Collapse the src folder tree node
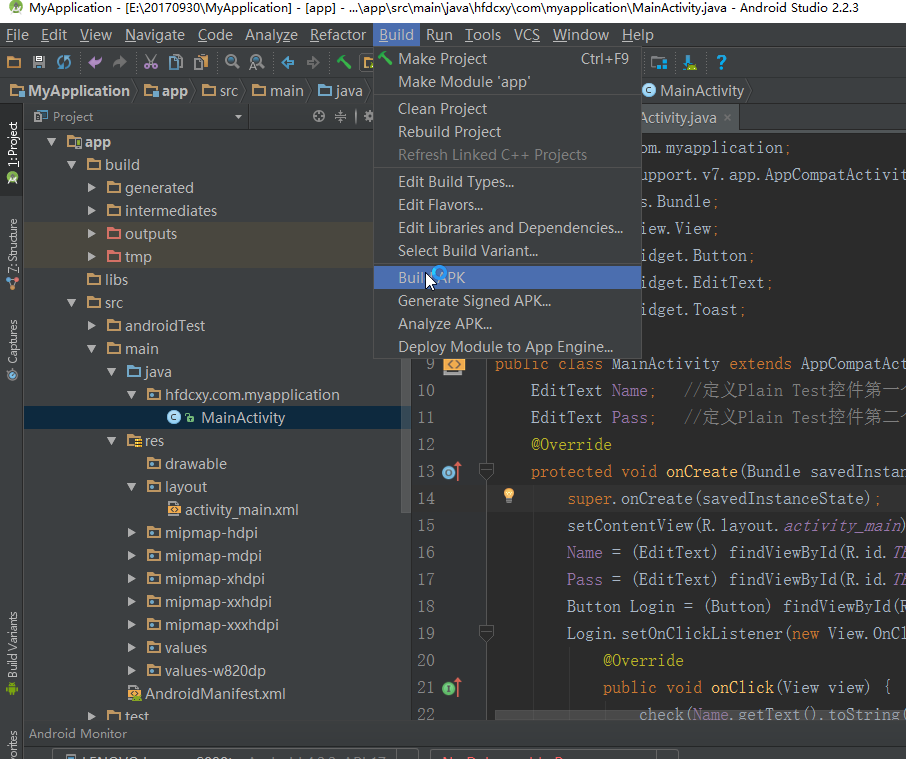906x759 pixels. [x=72, y=303]
